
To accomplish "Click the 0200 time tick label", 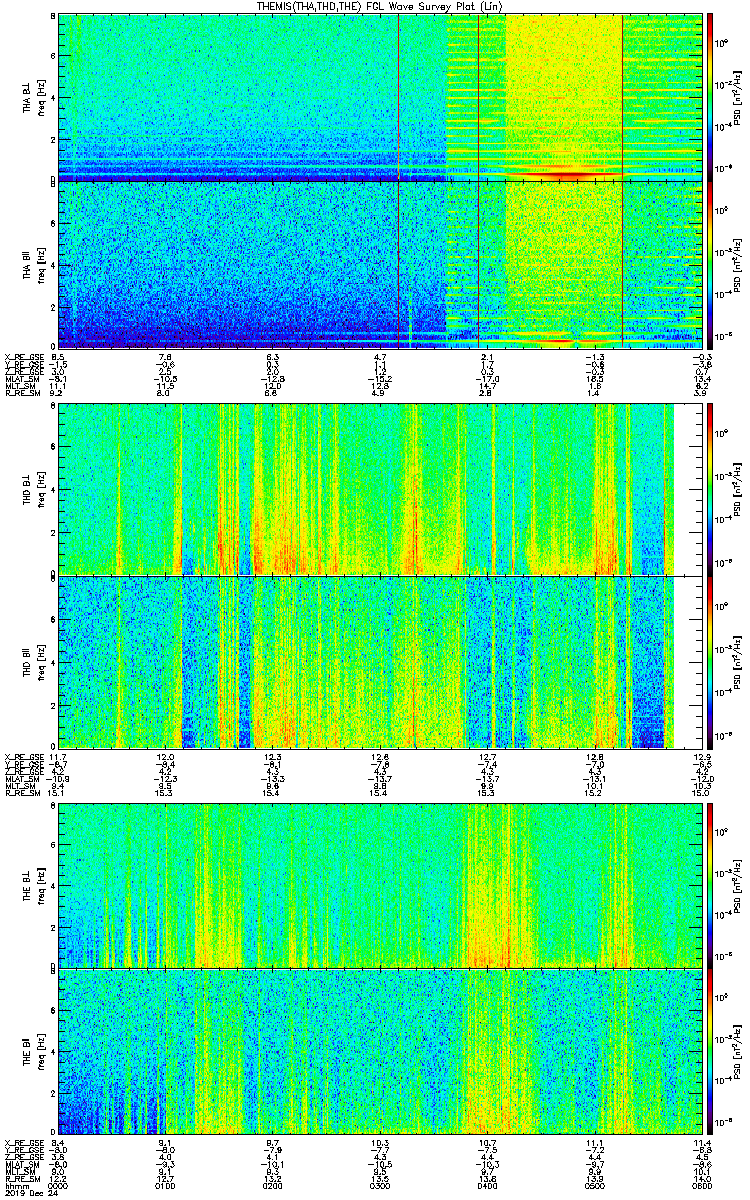I will tap(273, 1184).
